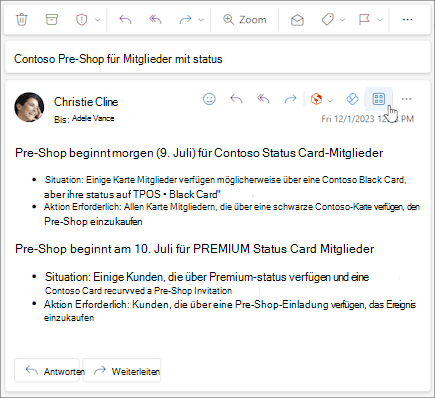Click bullet 'Aktion Erforderlich: Kunden, die über eine Pre-Shop-Einladung'
The height and width of the screenshot is (398, 435).
click(230, 304)
